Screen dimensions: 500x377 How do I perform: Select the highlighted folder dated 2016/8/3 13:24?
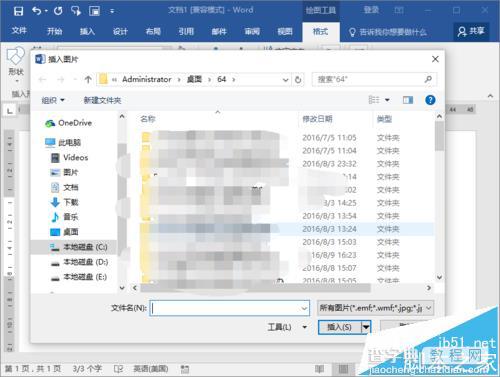[287, 229]
